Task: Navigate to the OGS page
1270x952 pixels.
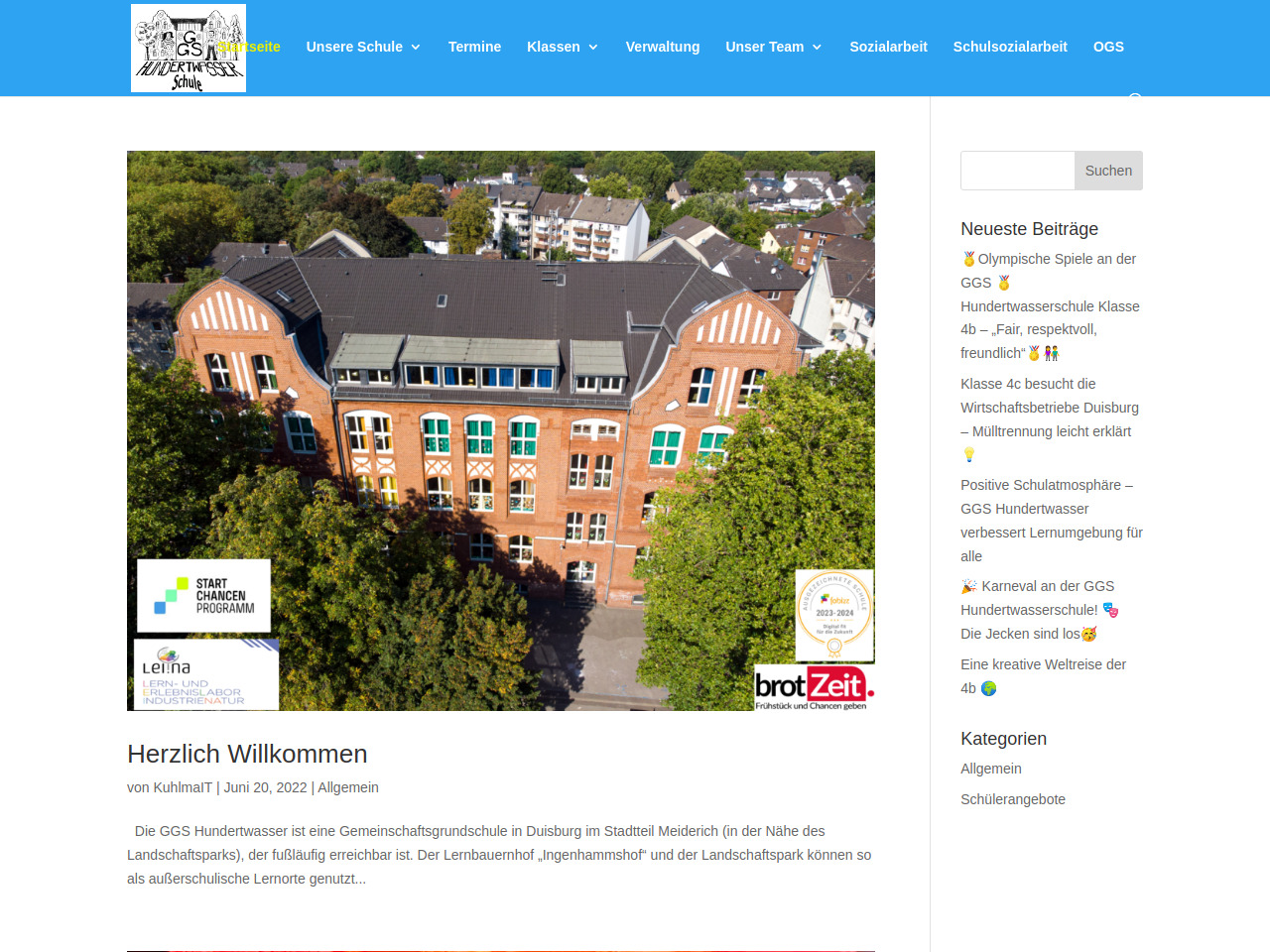Action: (x=1108, y=47)
